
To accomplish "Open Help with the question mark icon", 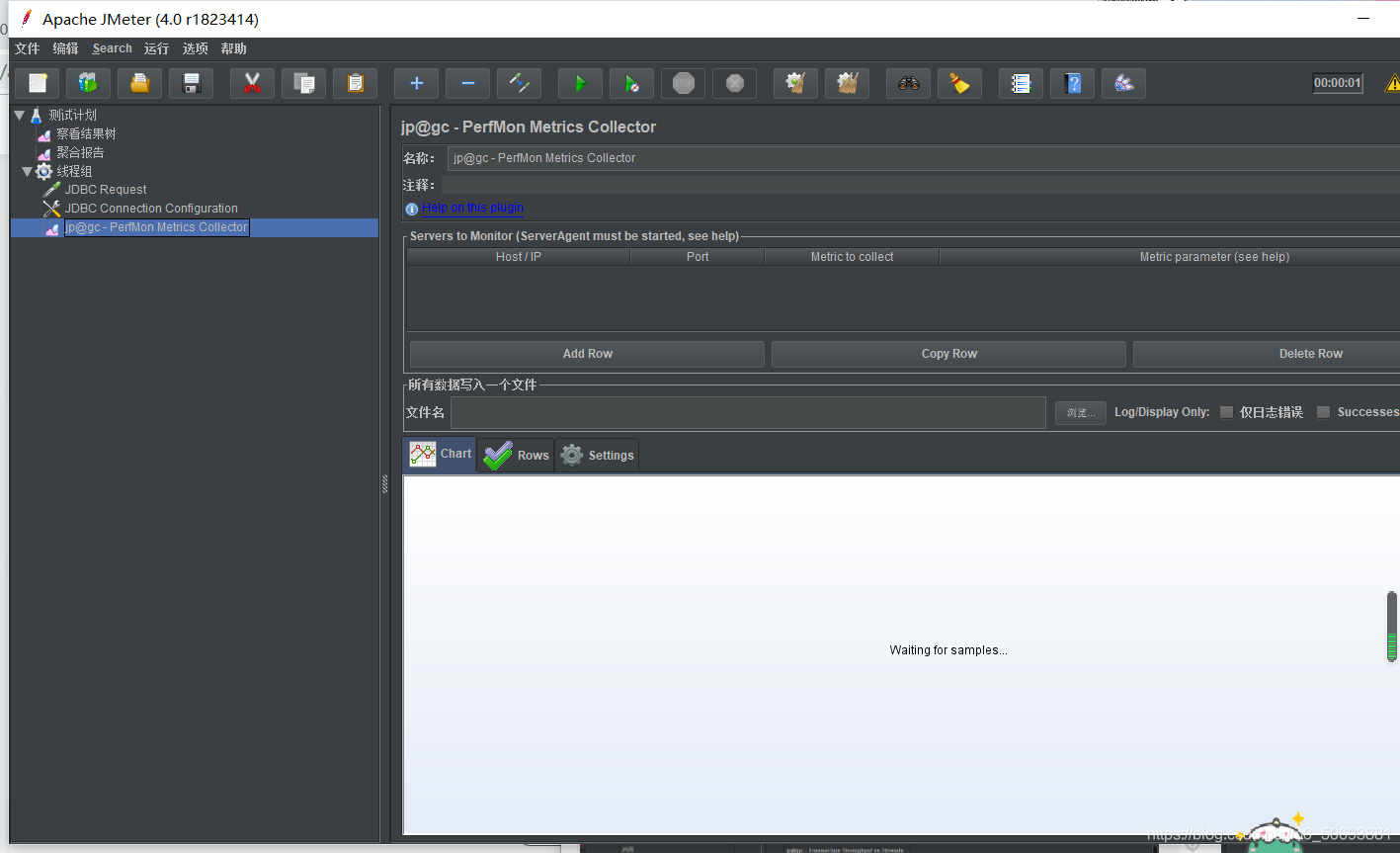I will click(x=1073, y=83).
